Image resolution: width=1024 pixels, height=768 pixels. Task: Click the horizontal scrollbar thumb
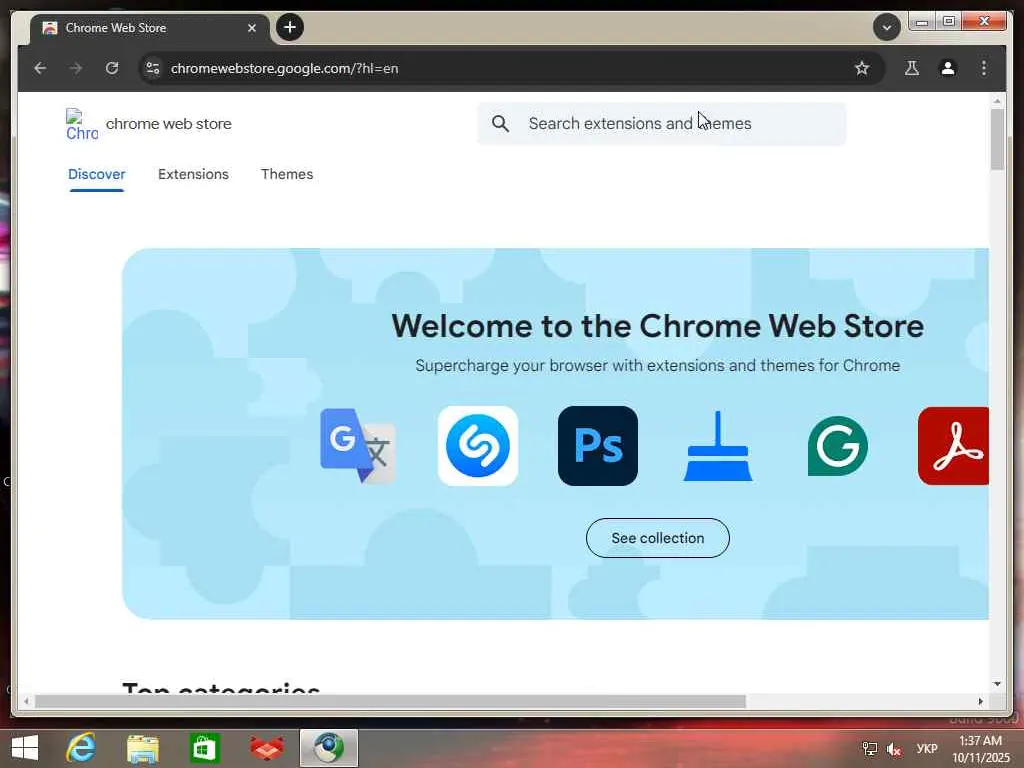pyautogui.click(x=390, y=701)
